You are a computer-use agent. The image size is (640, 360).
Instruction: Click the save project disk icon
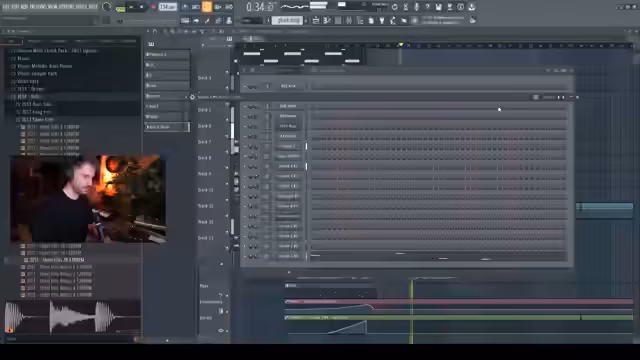coord(438,7)
